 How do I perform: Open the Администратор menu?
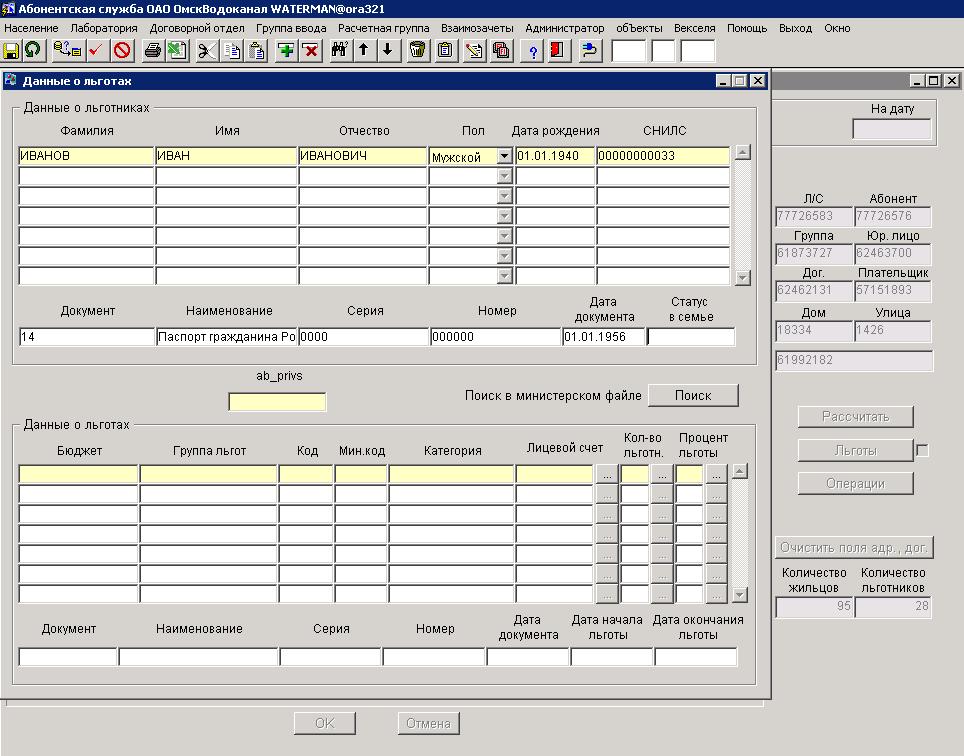point(564,28)
